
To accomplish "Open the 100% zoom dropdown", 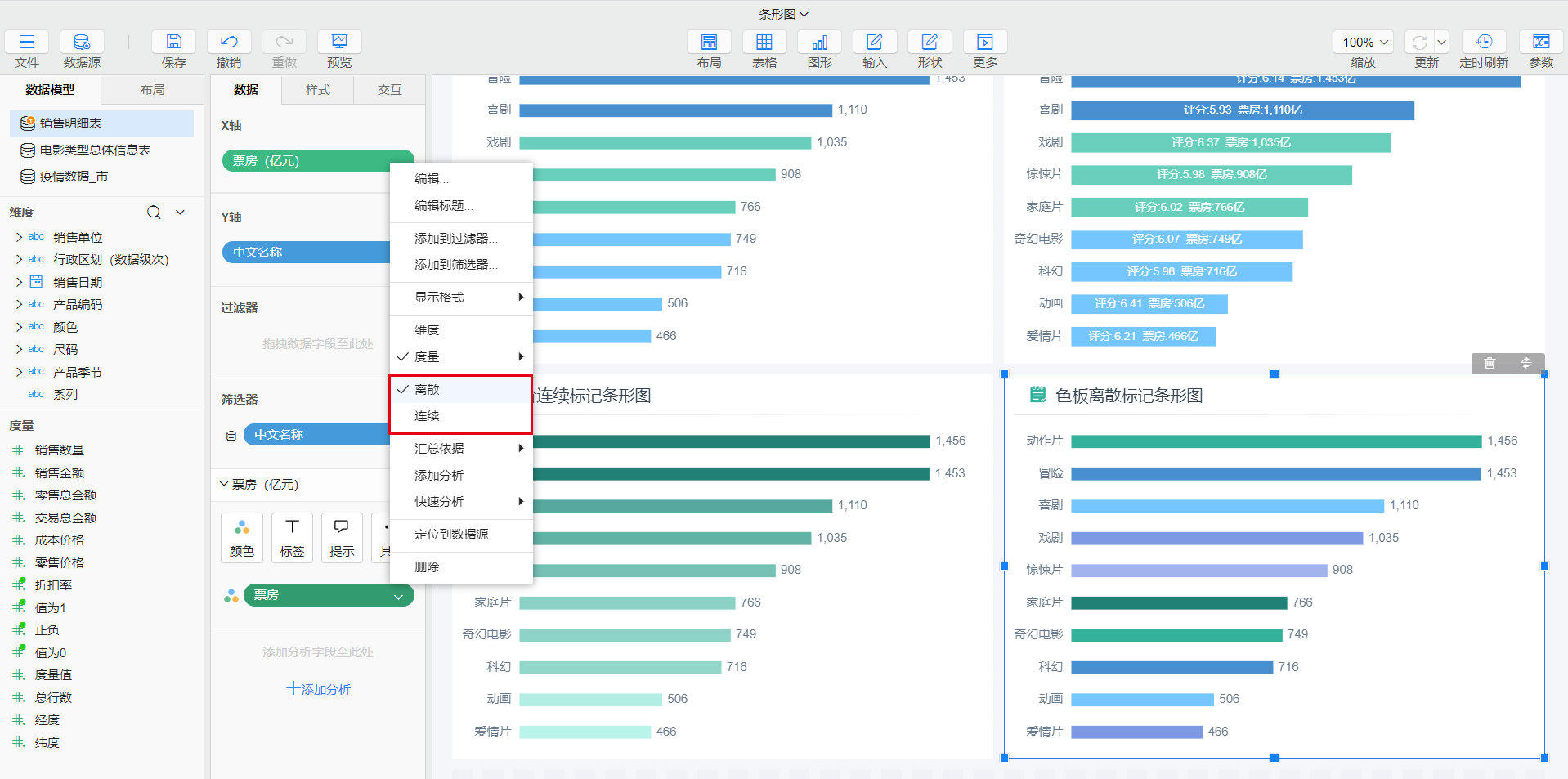I will coord(1364,43).
